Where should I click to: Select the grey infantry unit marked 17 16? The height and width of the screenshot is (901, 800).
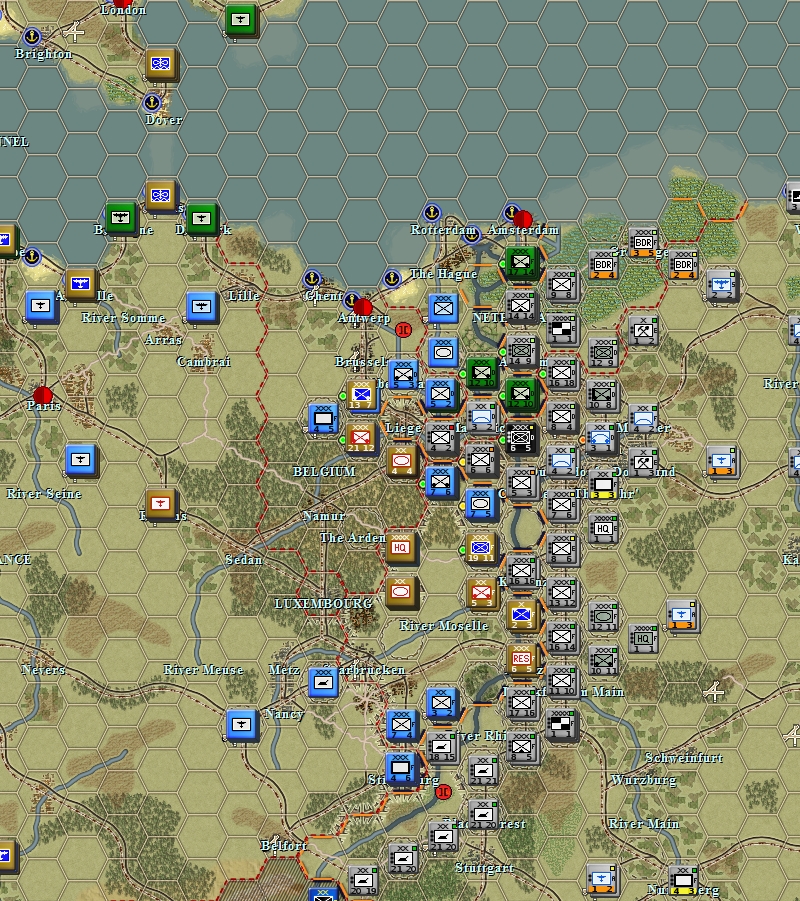pos(522,702)
